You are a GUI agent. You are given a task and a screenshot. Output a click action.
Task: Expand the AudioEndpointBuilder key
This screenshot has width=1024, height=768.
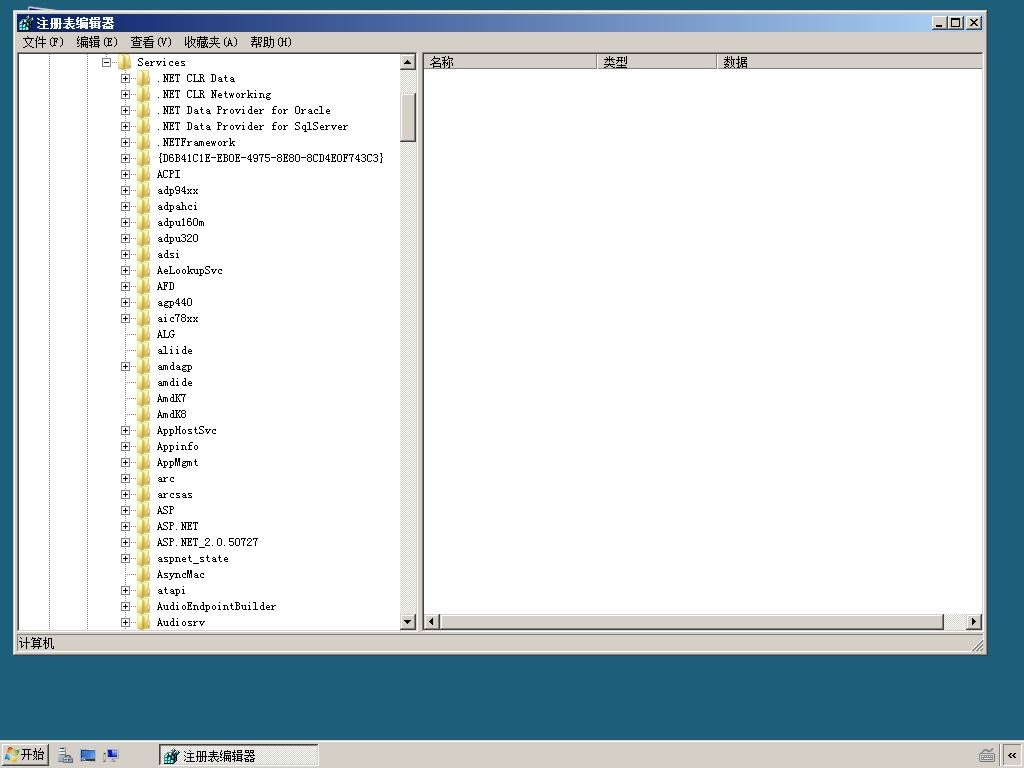coord(125,607)
